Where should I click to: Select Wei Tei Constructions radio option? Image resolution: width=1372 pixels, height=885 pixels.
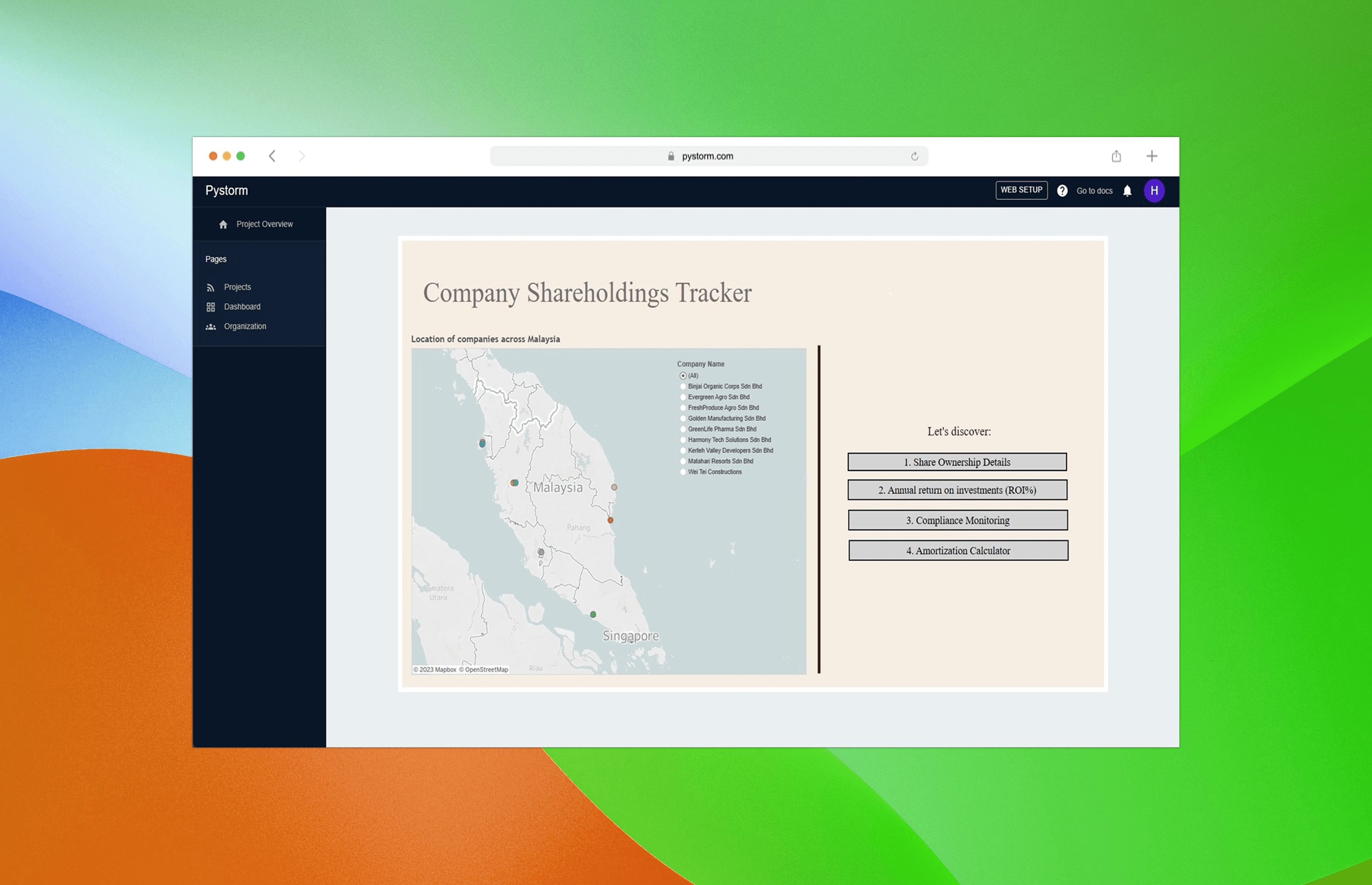(x=683, y=473)
